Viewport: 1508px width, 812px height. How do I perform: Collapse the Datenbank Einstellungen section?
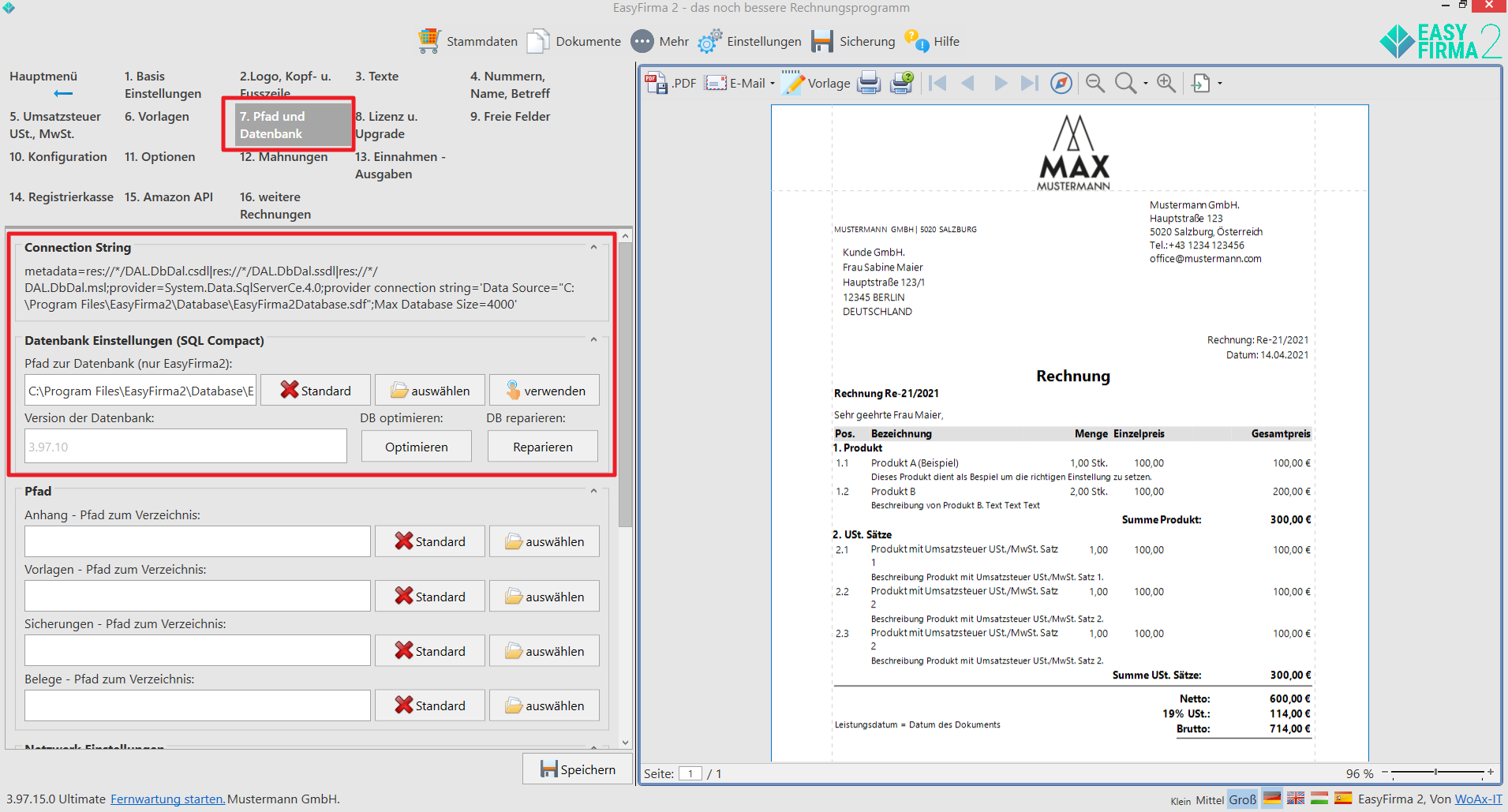[593, 340]
